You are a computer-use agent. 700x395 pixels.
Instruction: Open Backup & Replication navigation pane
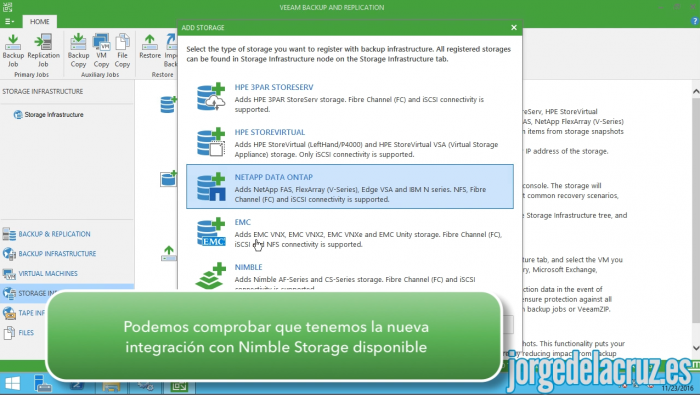pos(54,234)
